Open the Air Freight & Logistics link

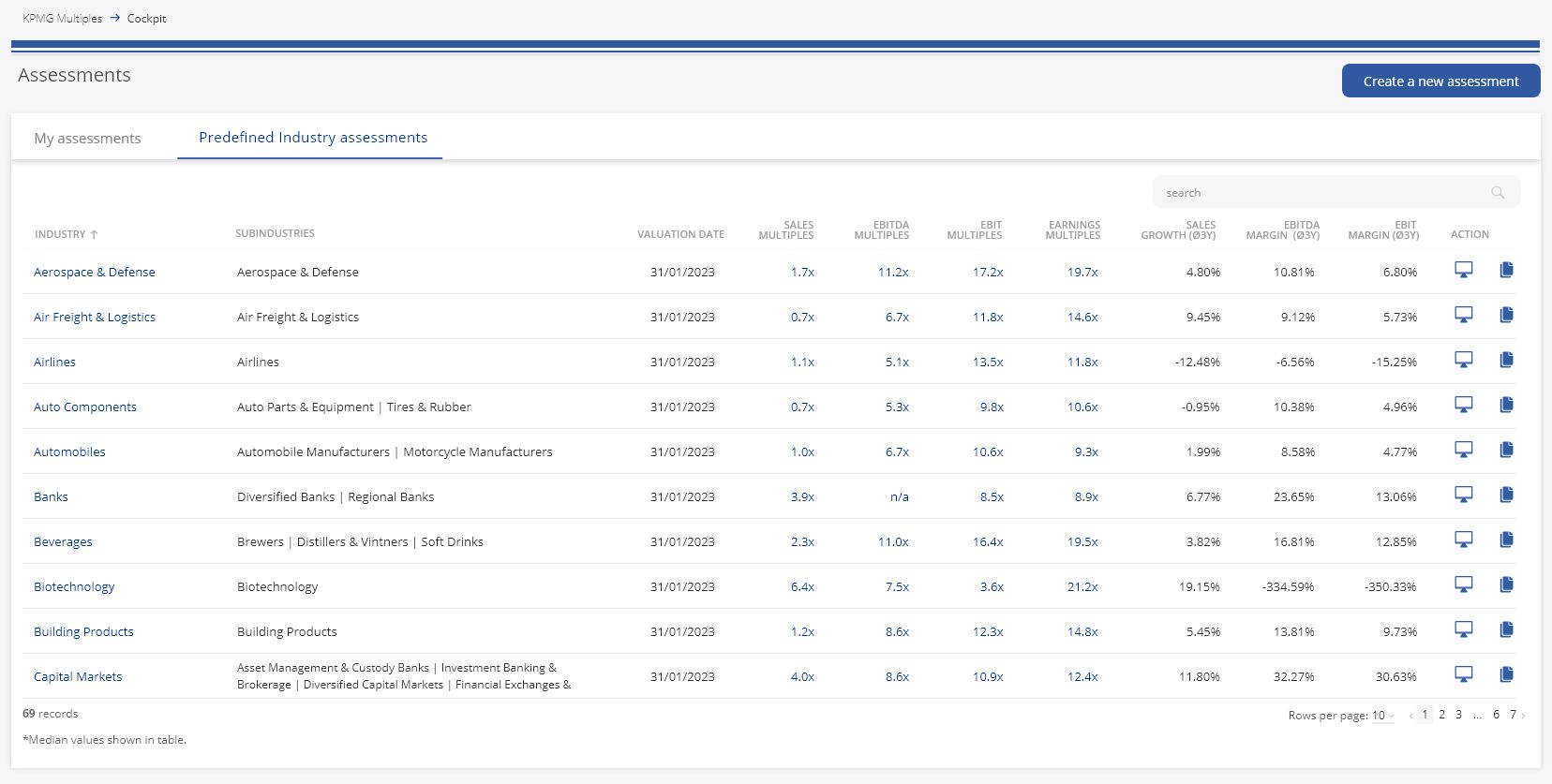coord(95,317)
